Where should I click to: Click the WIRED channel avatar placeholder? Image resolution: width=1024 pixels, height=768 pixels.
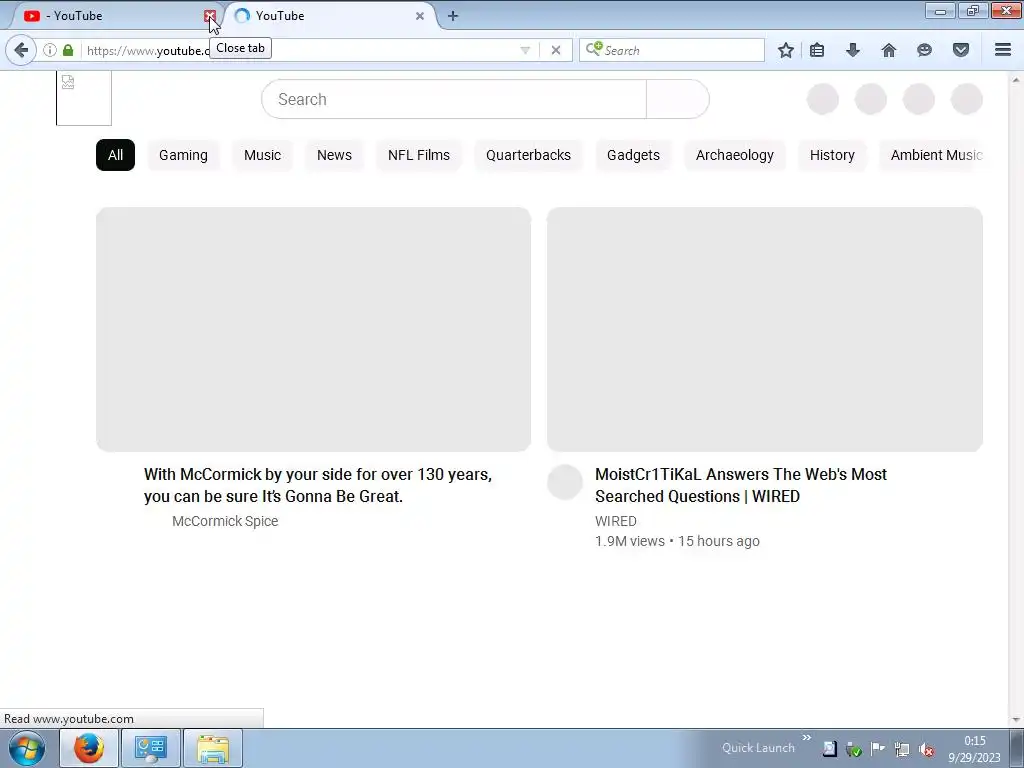pyautogui.click(x=565, y=482)
